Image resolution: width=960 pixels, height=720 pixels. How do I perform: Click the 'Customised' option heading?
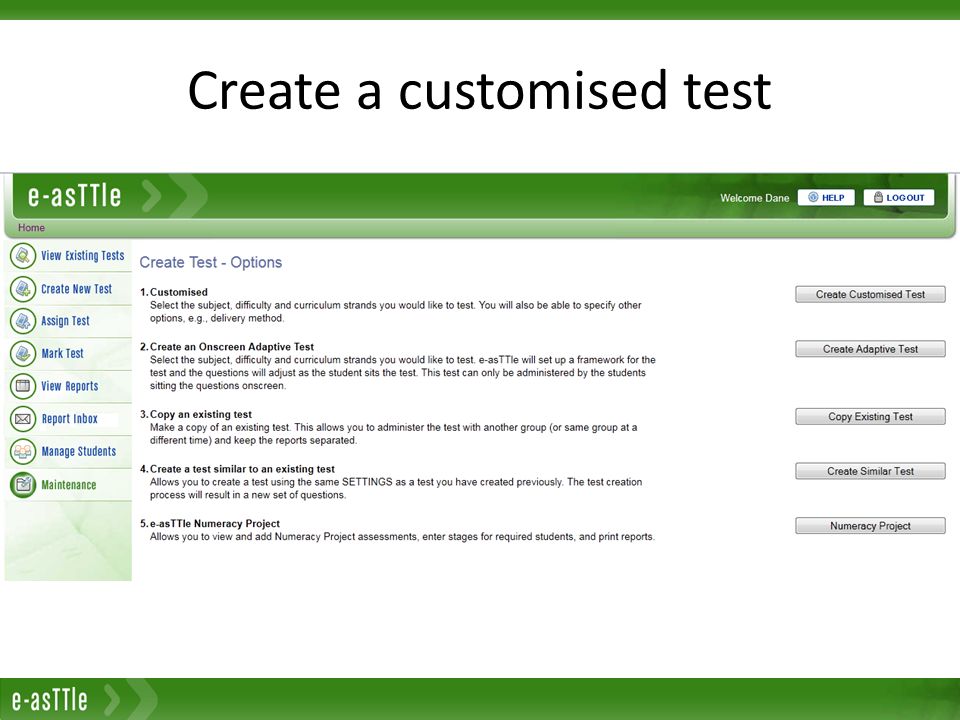point(179,292)
